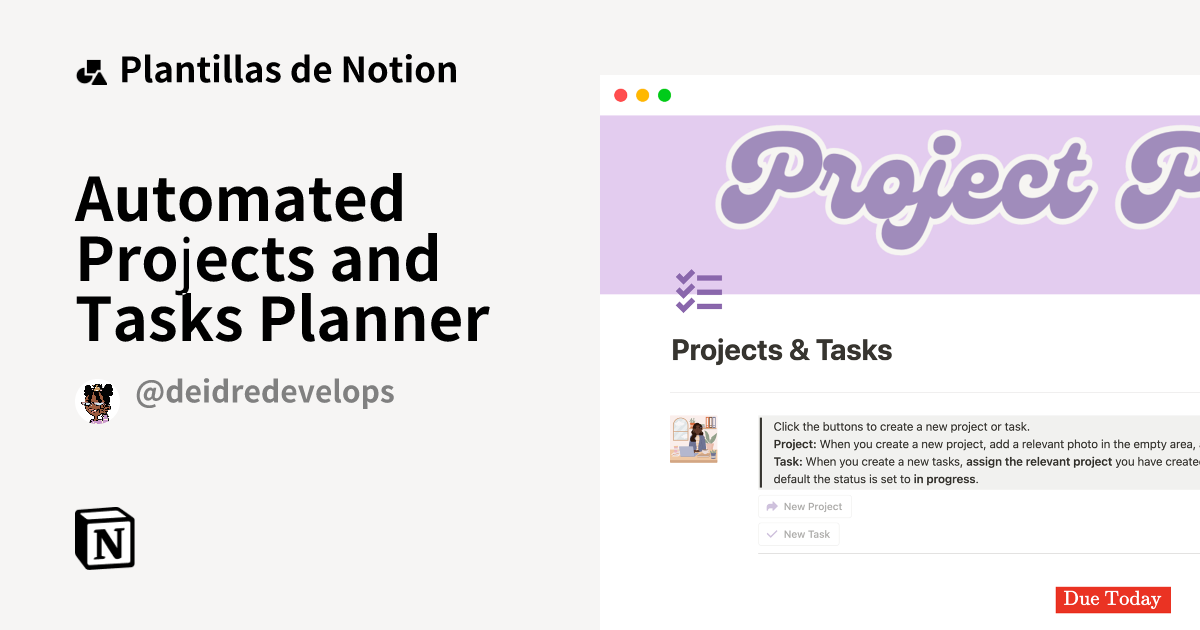This screenshot has height=630, width=1200.
Task: Open Plantillas de Notion header link
Action: point(288,69)
